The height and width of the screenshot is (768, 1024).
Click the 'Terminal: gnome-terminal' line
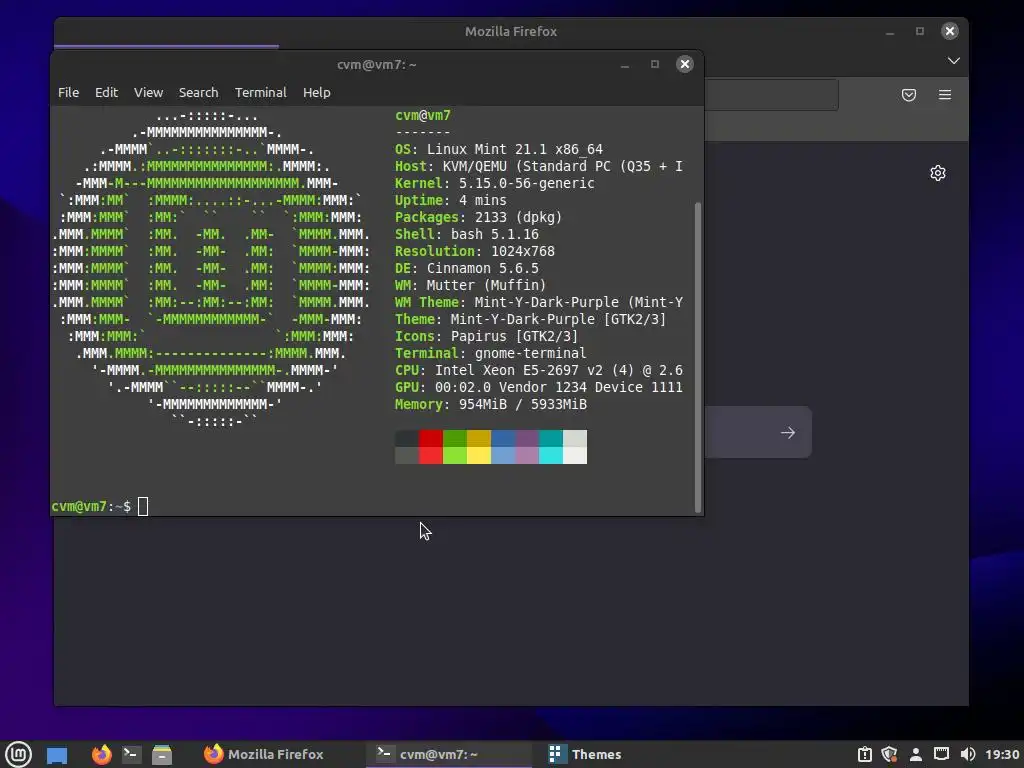coord(490,353)
